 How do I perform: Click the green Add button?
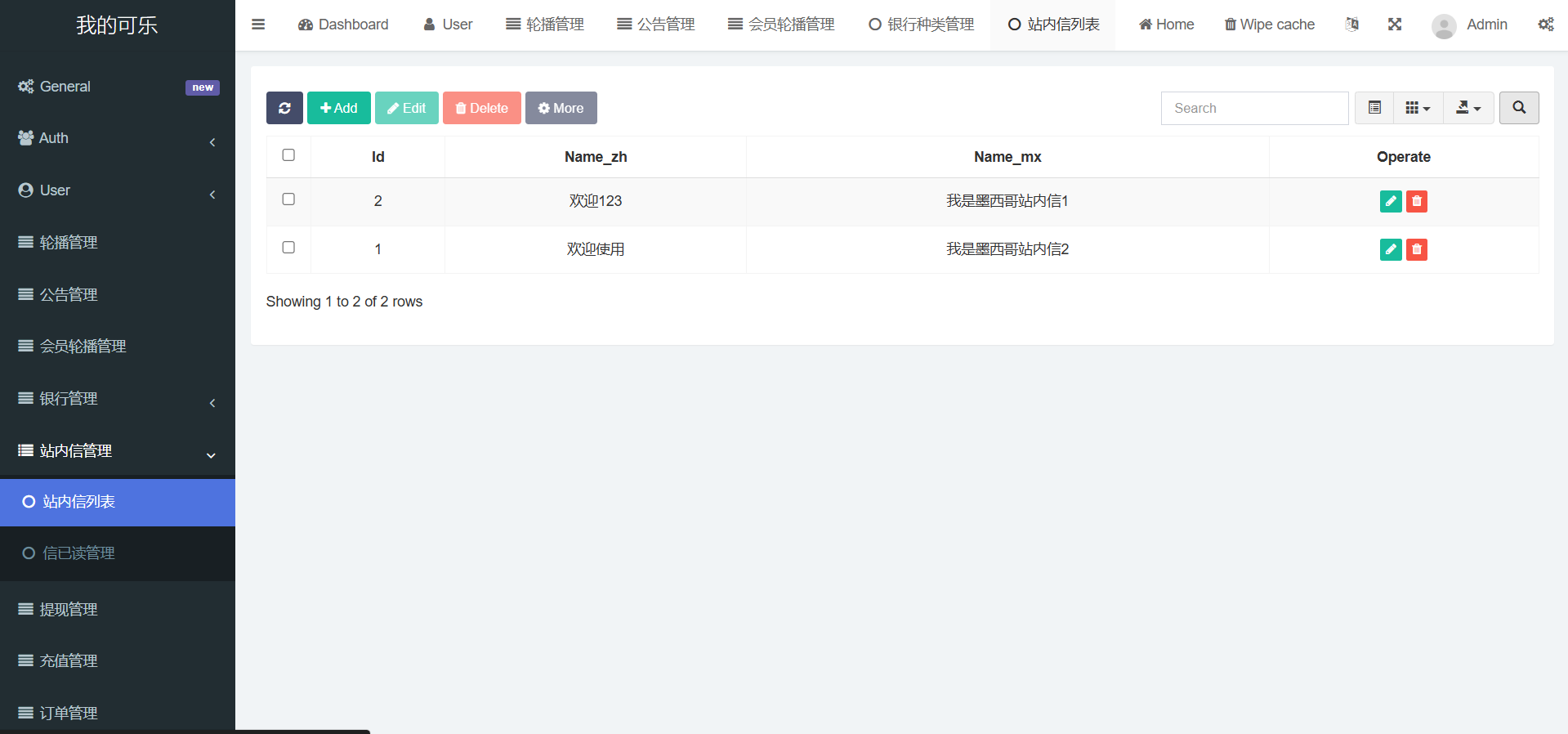(338, 108)
